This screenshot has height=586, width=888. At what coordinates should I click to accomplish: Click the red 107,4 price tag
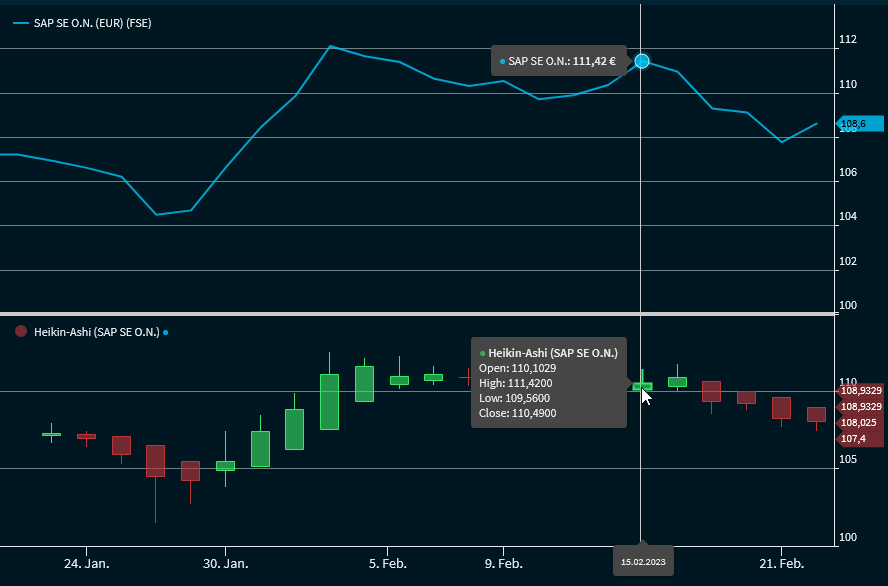coord(860,439)
